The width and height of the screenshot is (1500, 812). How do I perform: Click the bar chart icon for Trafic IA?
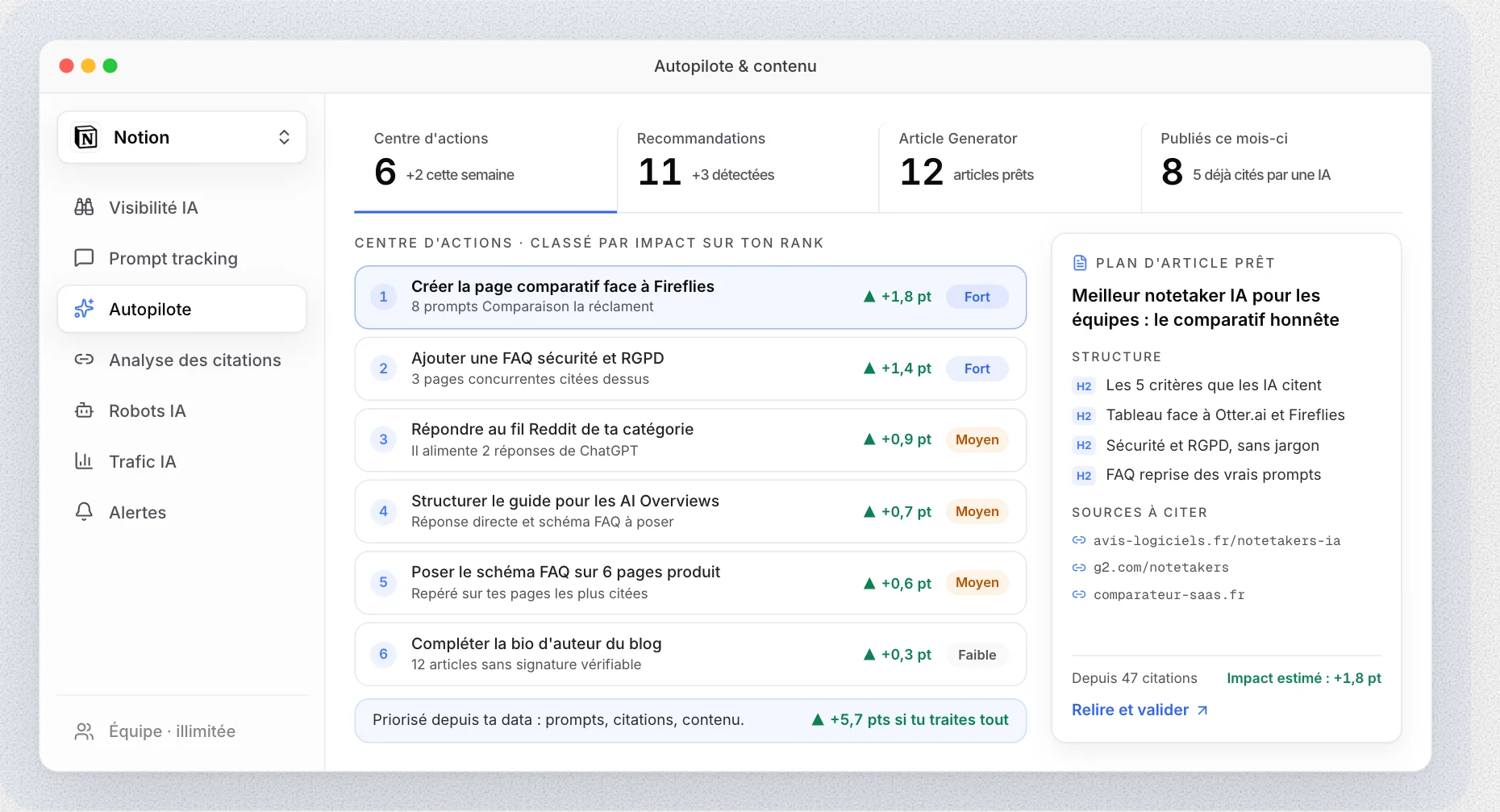pos(84,461)
